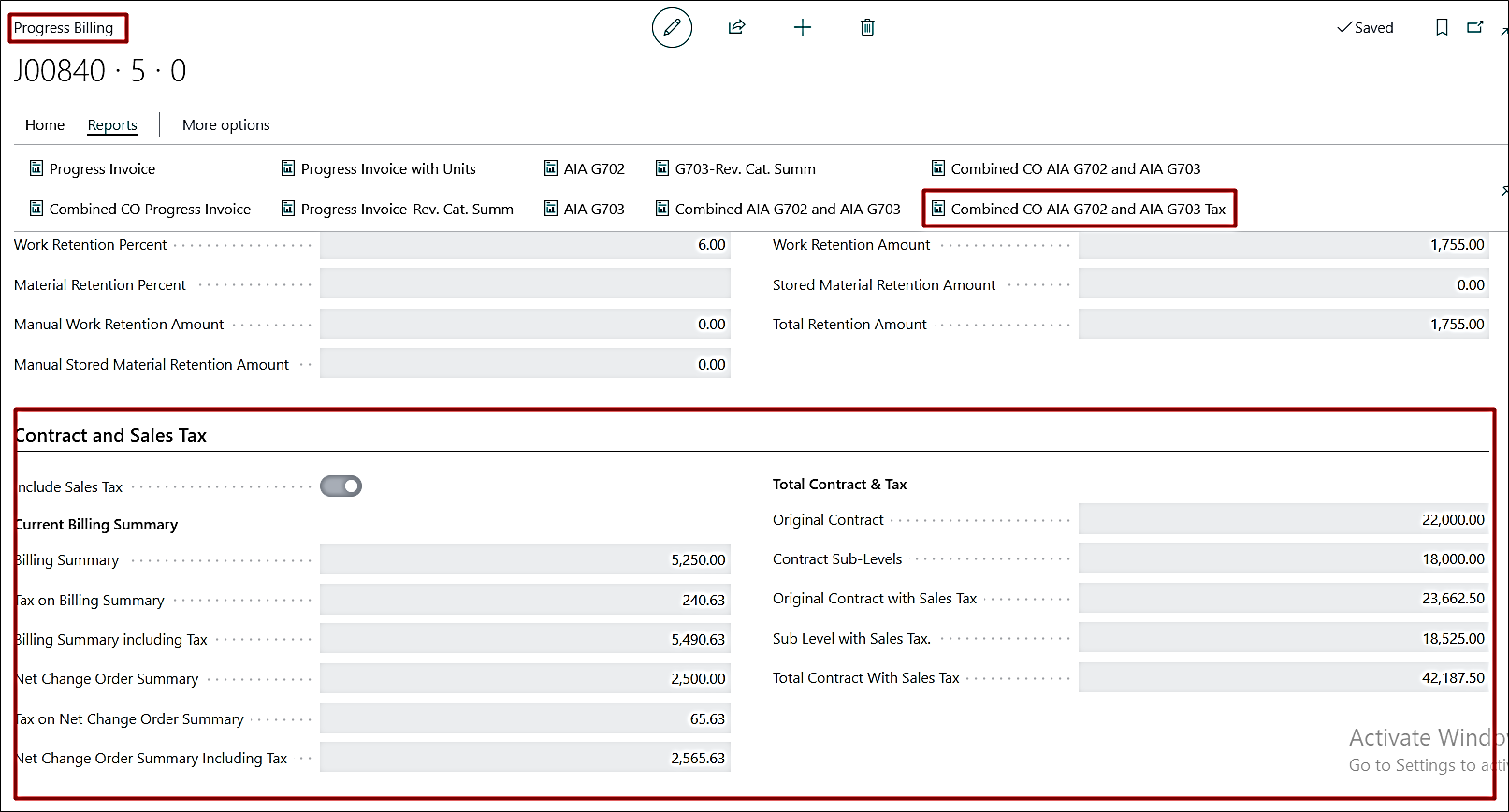The image size is (1509, 812).
Task: Click icon of Combined CO AIA G702 and G703 Tax
Action: click(938, 209)
